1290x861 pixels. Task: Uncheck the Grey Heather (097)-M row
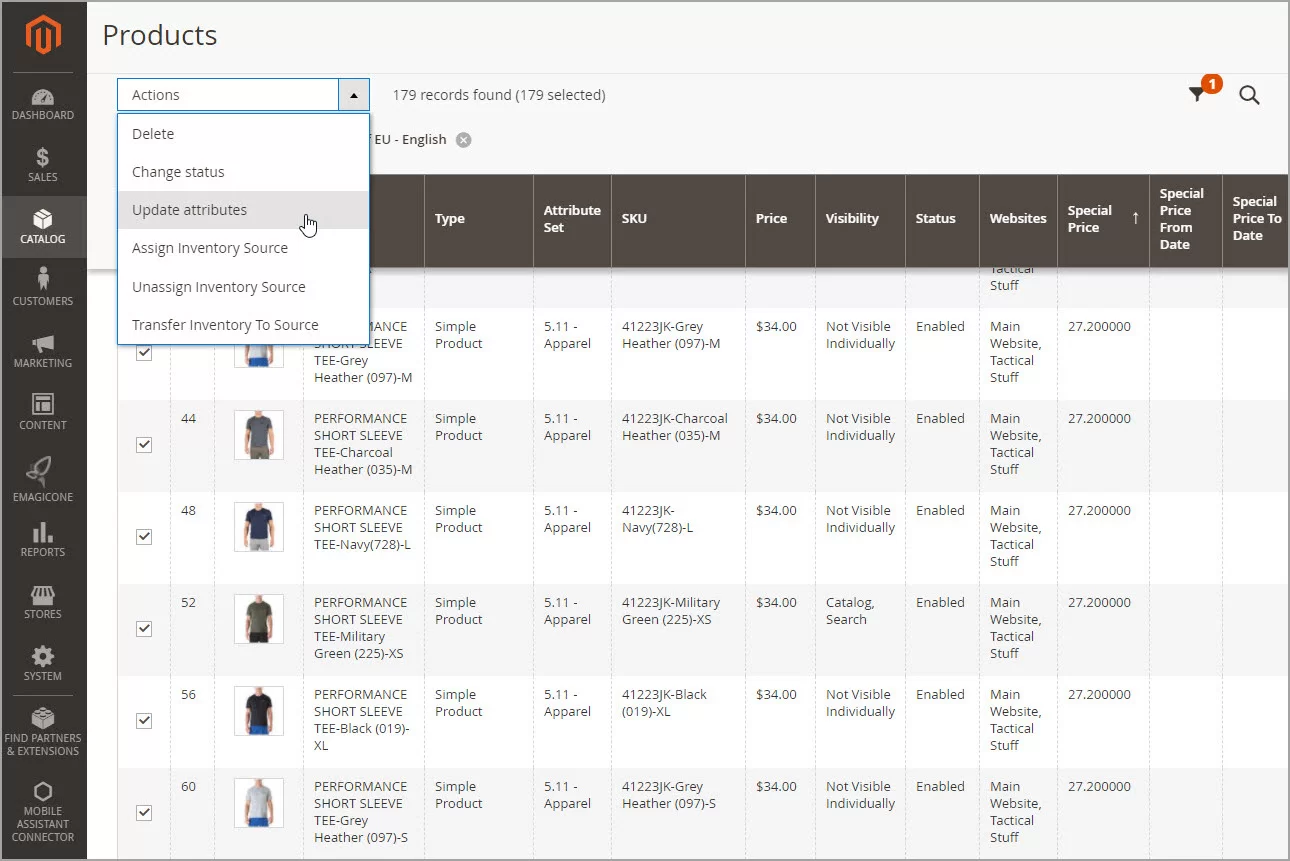[x=144, y=353]
